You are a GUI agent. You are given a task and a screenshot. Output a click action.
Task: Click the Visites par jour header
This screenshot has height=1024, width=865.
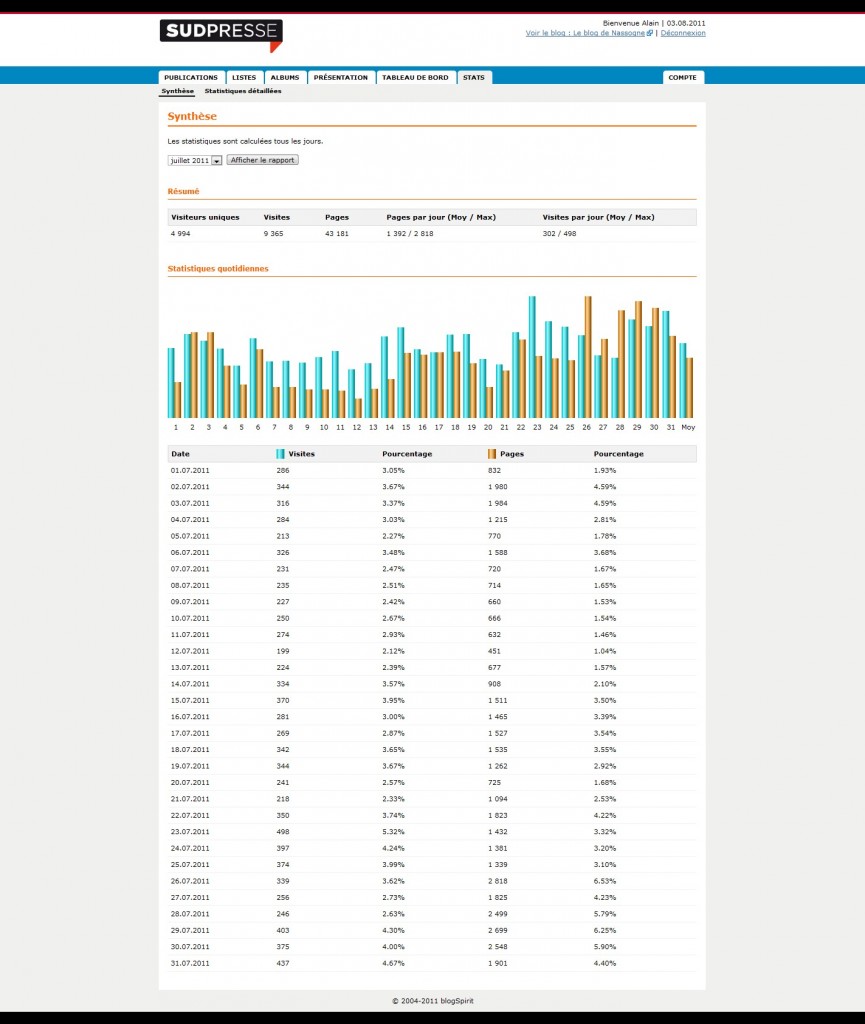pos(598,217)
